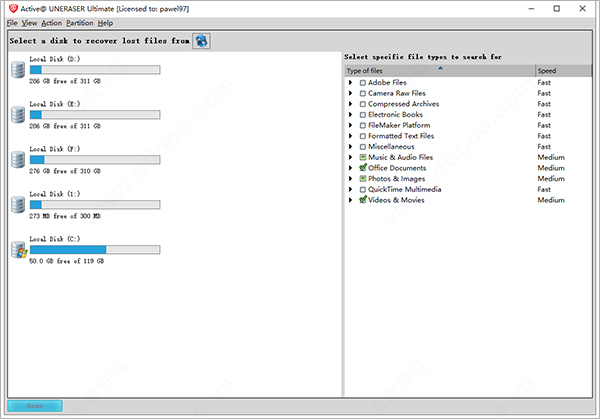Screen dimensions: 600x419
Task: Select the Videos & Movies row label
Action: click(396, 200)
